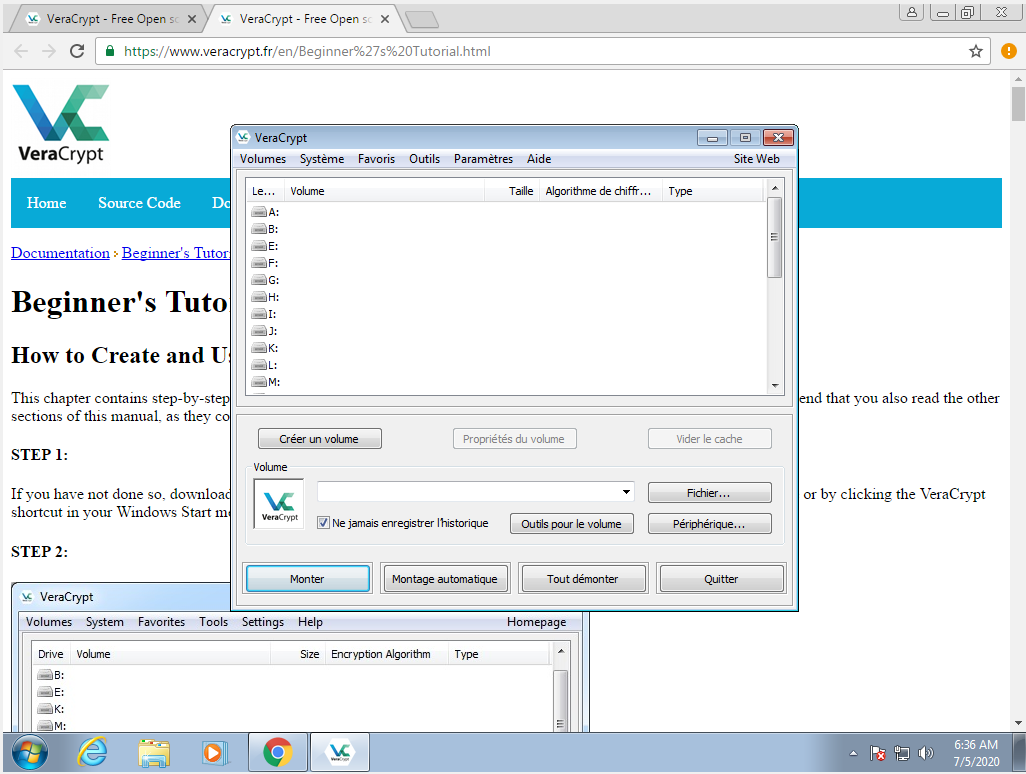Click the 'Créer un volume' button

pyautogui.click(x=319, y=439)
